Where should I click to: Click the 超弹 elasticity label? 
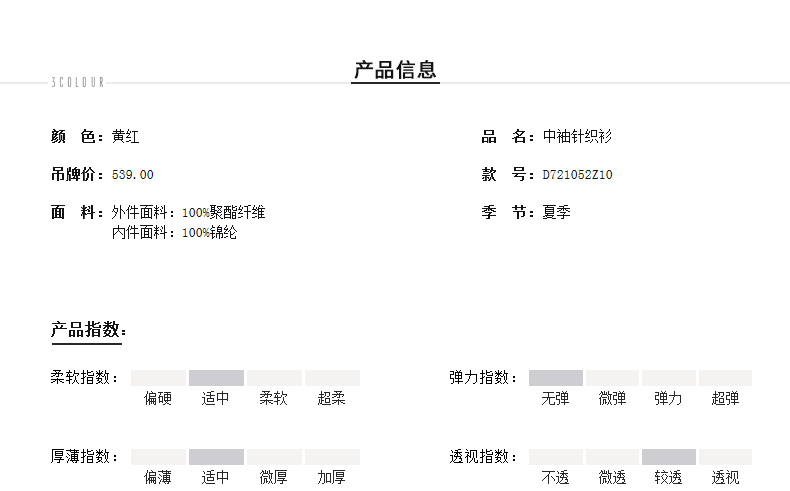(x=725, y=398)
